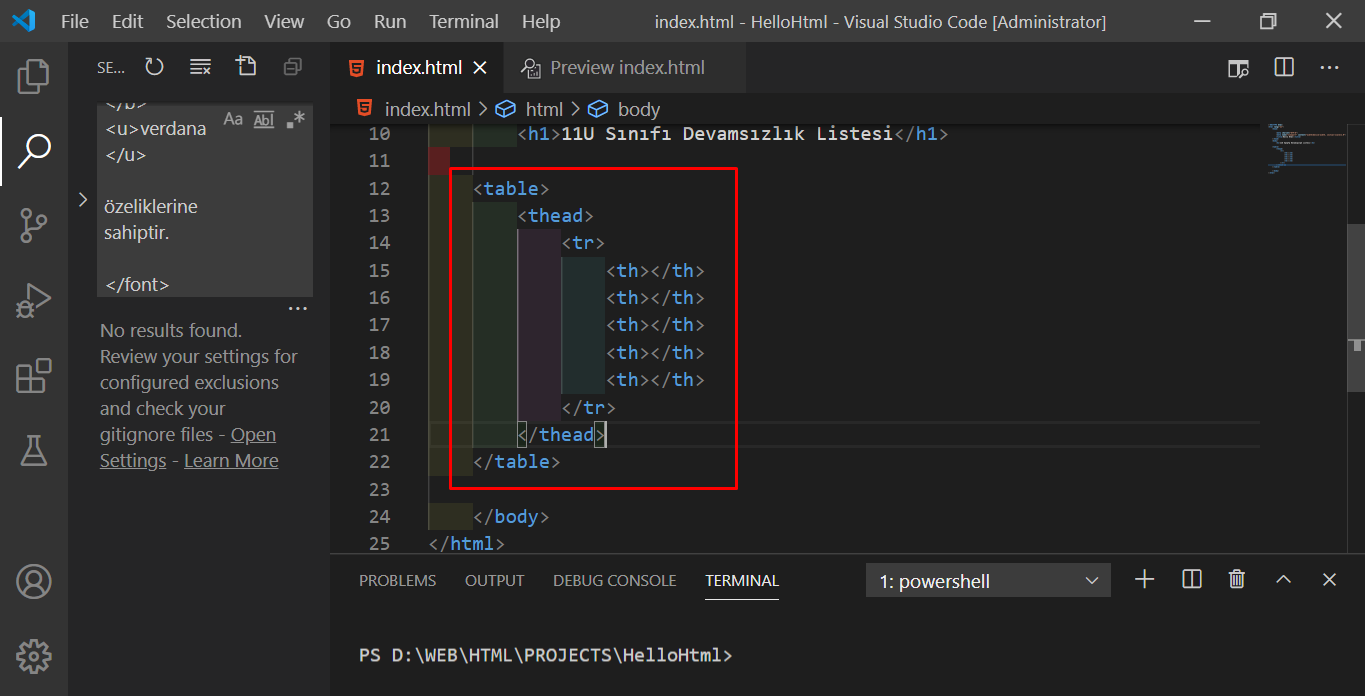
Task: Click the Learn More link
Action: click(x=231, y=461)
